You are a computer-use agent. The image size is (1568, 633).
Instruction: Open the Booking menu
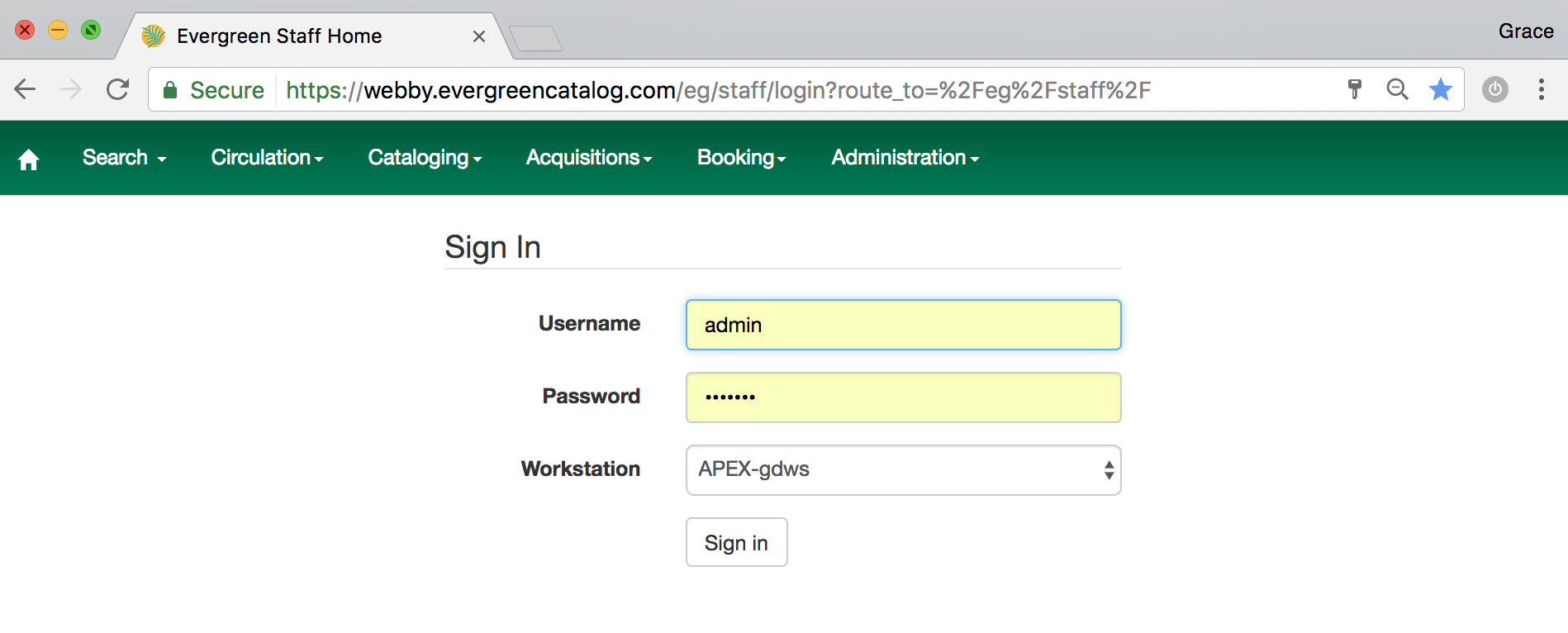[x=741, y=158]
